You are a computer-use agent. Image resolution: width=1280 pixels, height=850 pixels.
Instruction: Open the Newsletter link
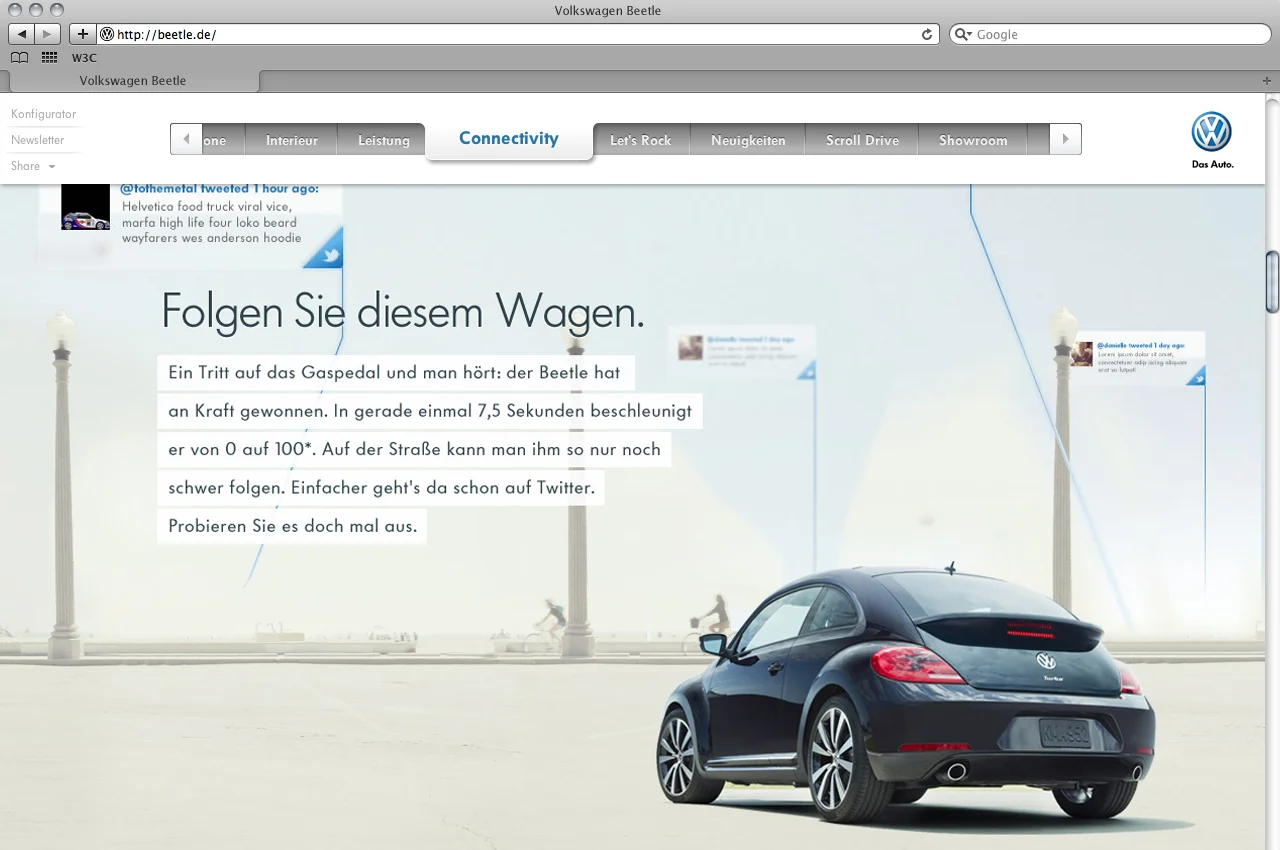point(38,140)
